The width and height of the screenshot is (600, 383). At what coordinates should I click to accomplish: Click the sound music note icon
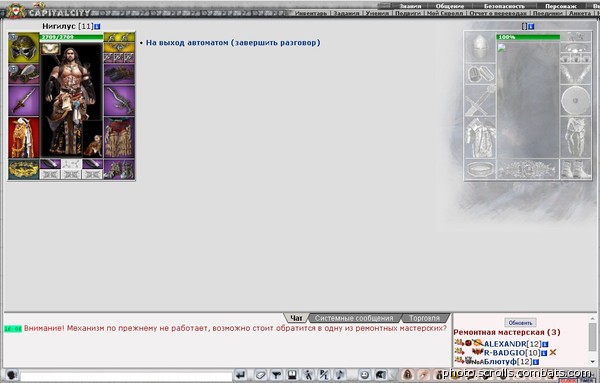[x=340, y=375]
